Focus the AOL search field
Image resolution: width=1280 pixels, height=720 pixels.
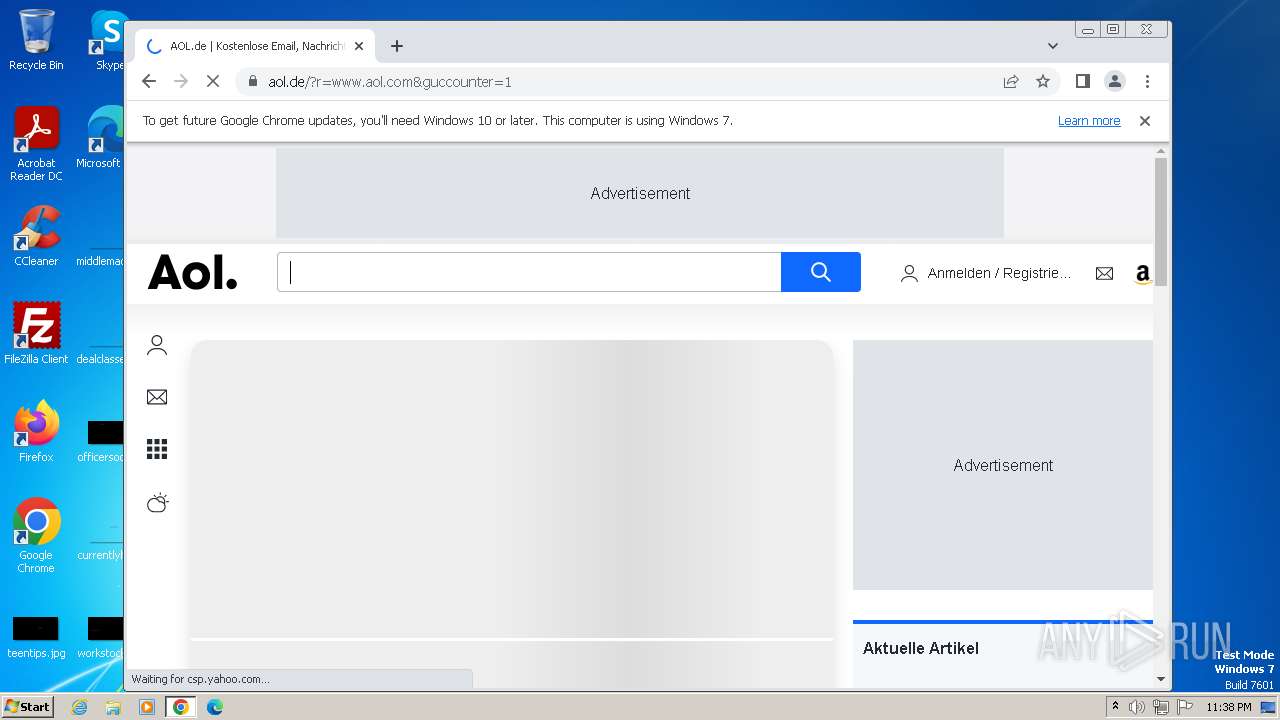(x=529, y=272)
